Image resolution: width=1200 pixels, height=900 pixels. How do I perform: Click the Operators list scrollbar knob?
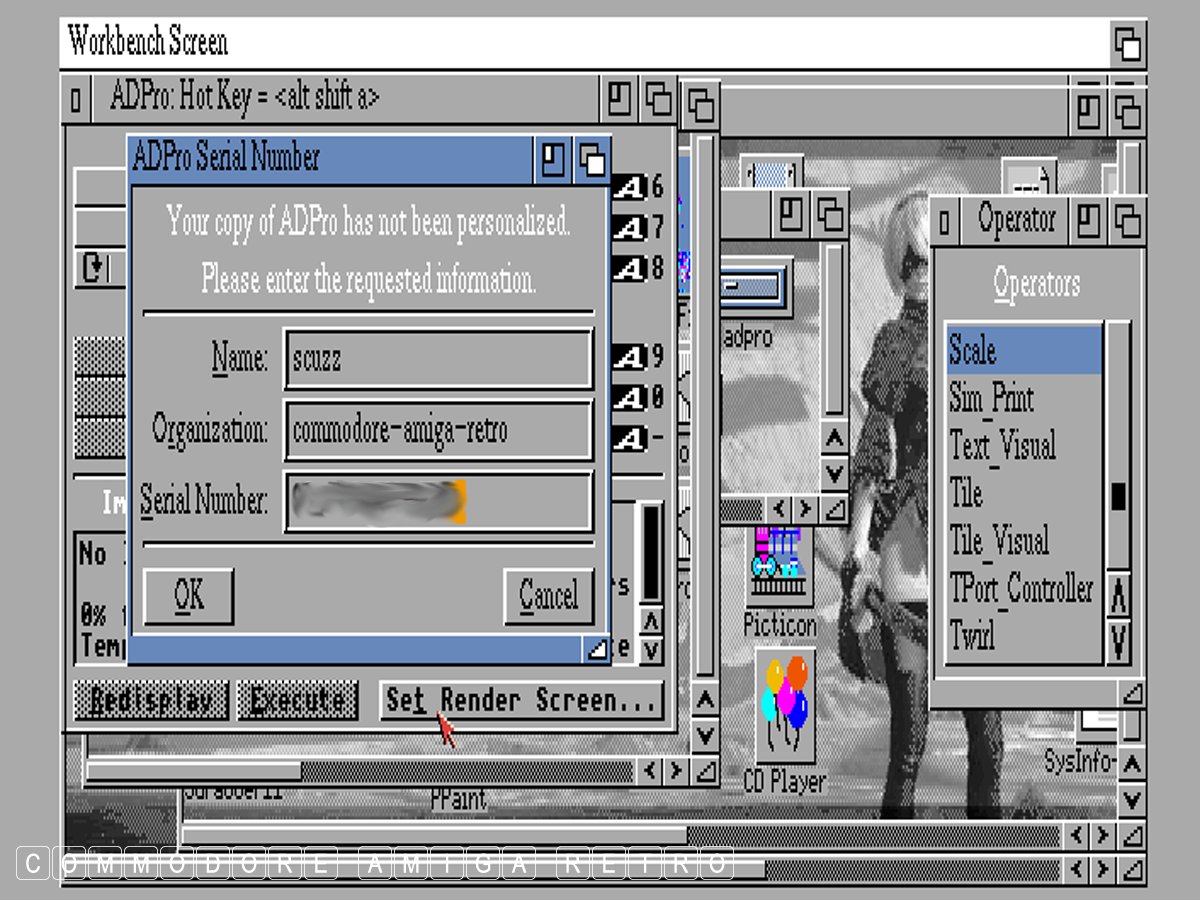pos(1119,496)
